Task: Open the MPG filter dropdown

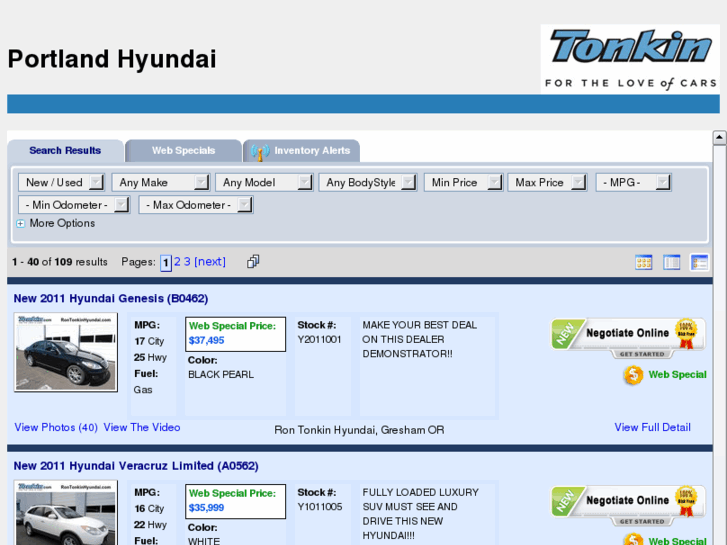Action: pos(633,182)
